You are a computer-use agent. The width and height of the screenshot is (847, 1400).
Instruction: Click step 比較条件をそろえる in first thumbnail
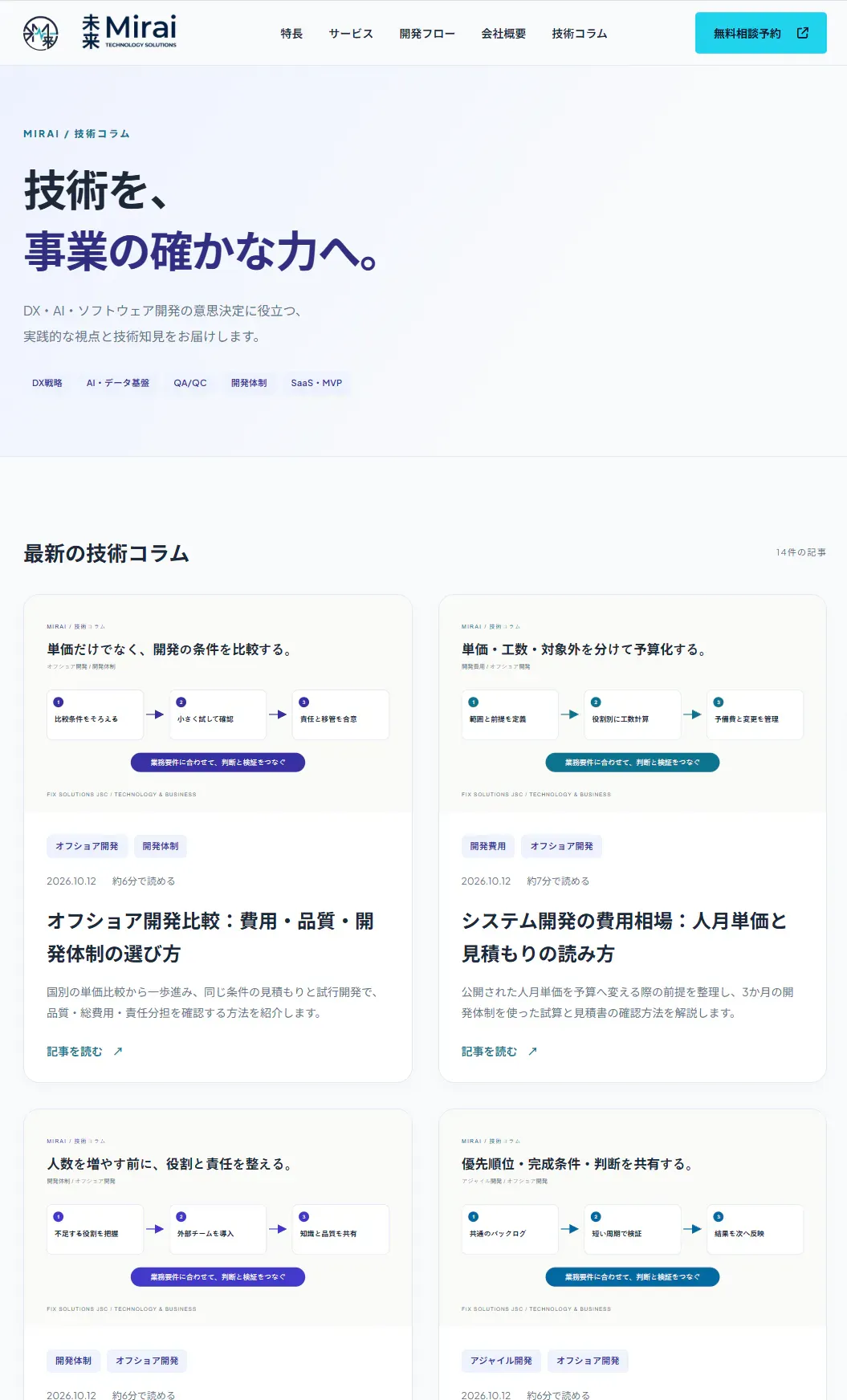[x=95, y=714]
